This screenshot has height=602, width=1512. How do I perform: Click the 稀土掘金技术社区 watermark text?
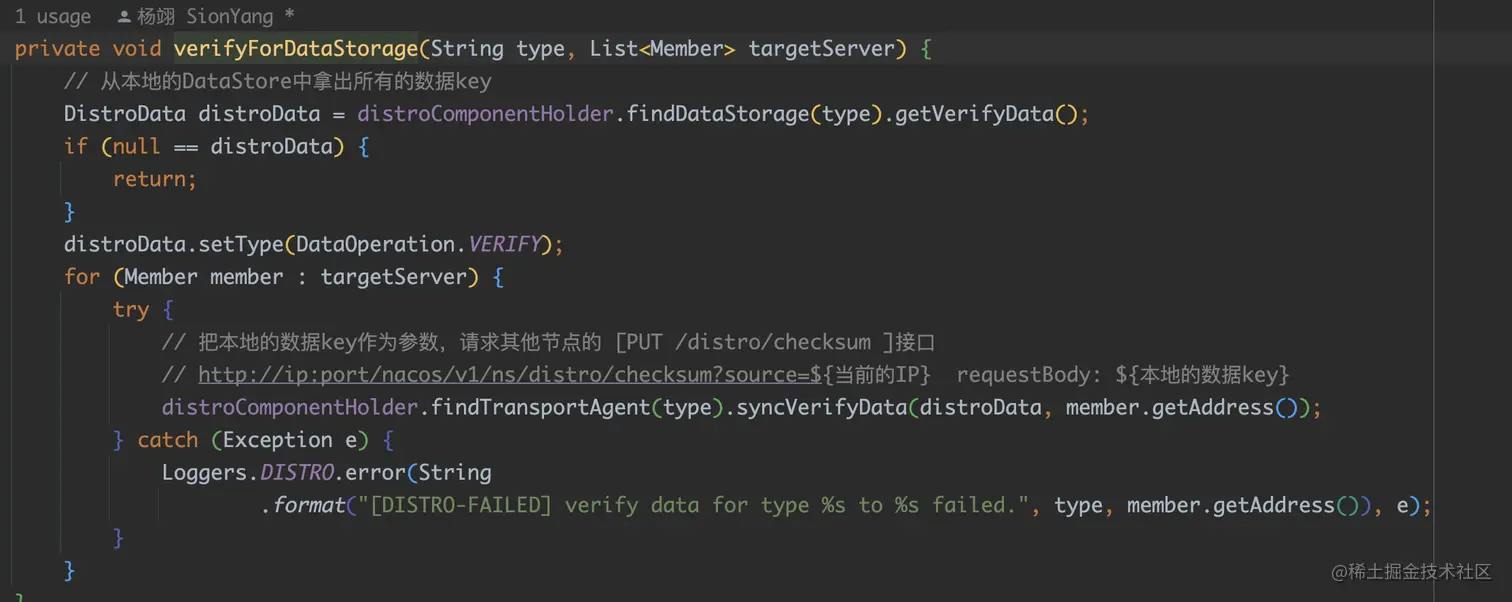(x=1419, y=571)
